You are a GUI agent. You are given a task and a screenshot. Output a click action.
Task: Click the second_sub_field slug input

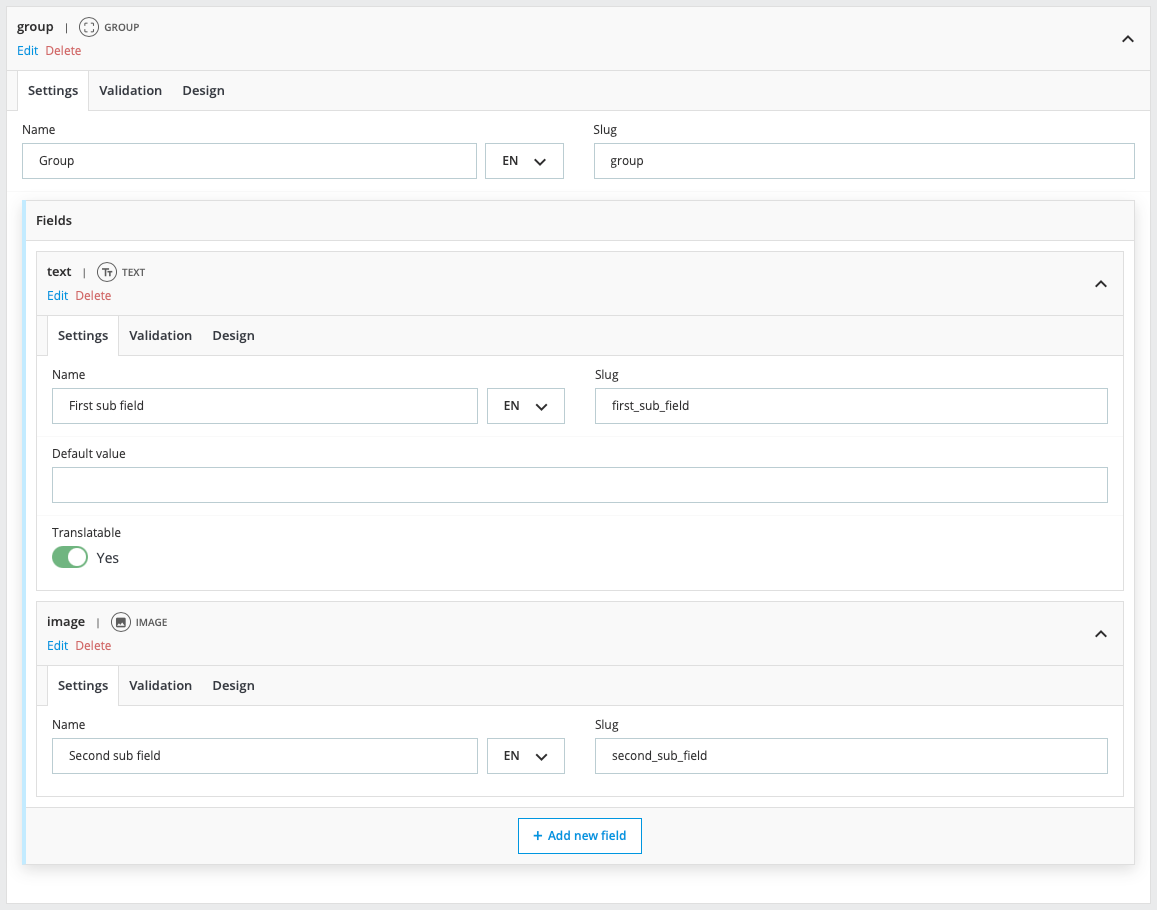(850, 756)
